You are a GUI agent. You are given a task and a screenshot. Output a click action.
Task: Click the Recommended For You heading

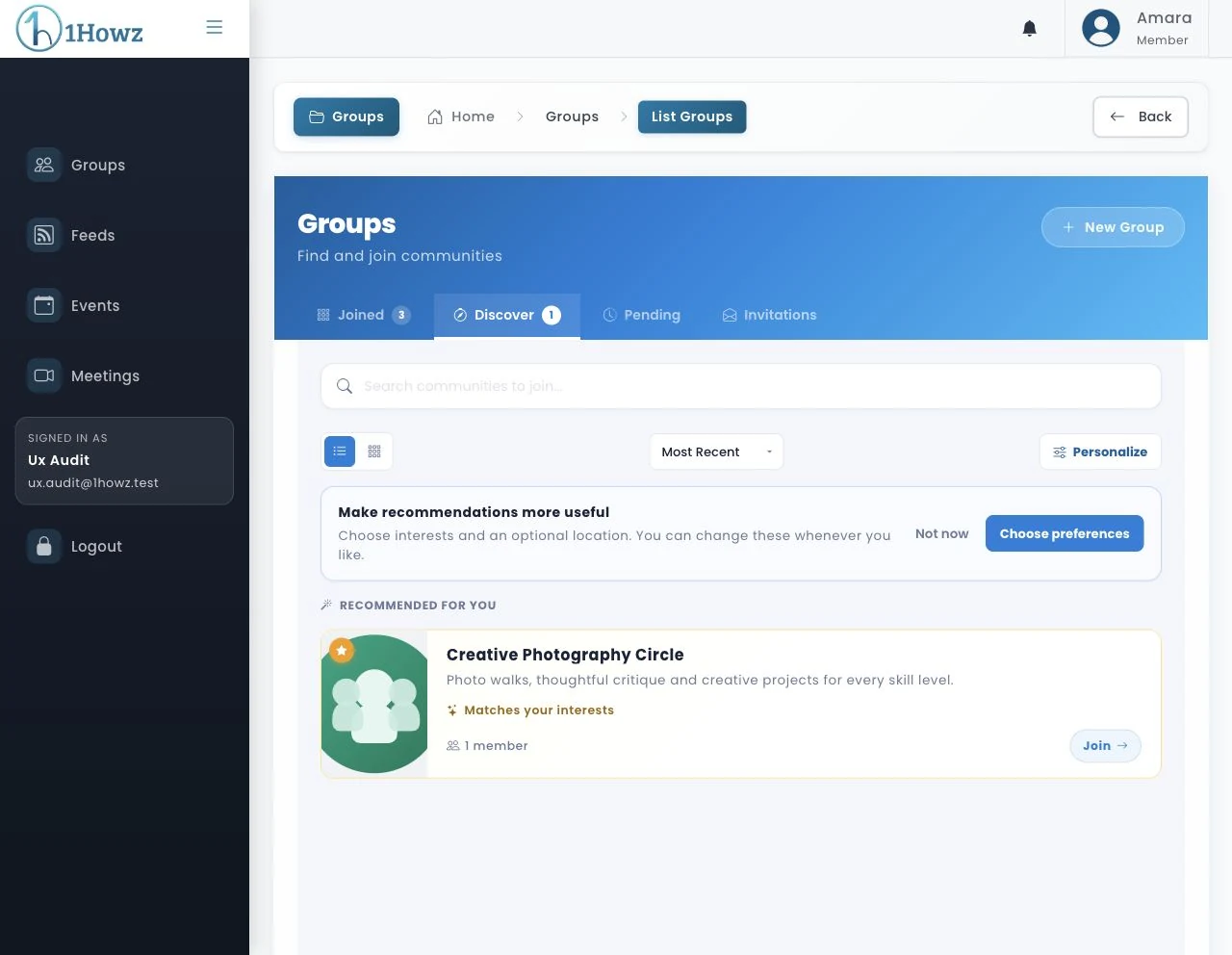click(x=418, y=606)
